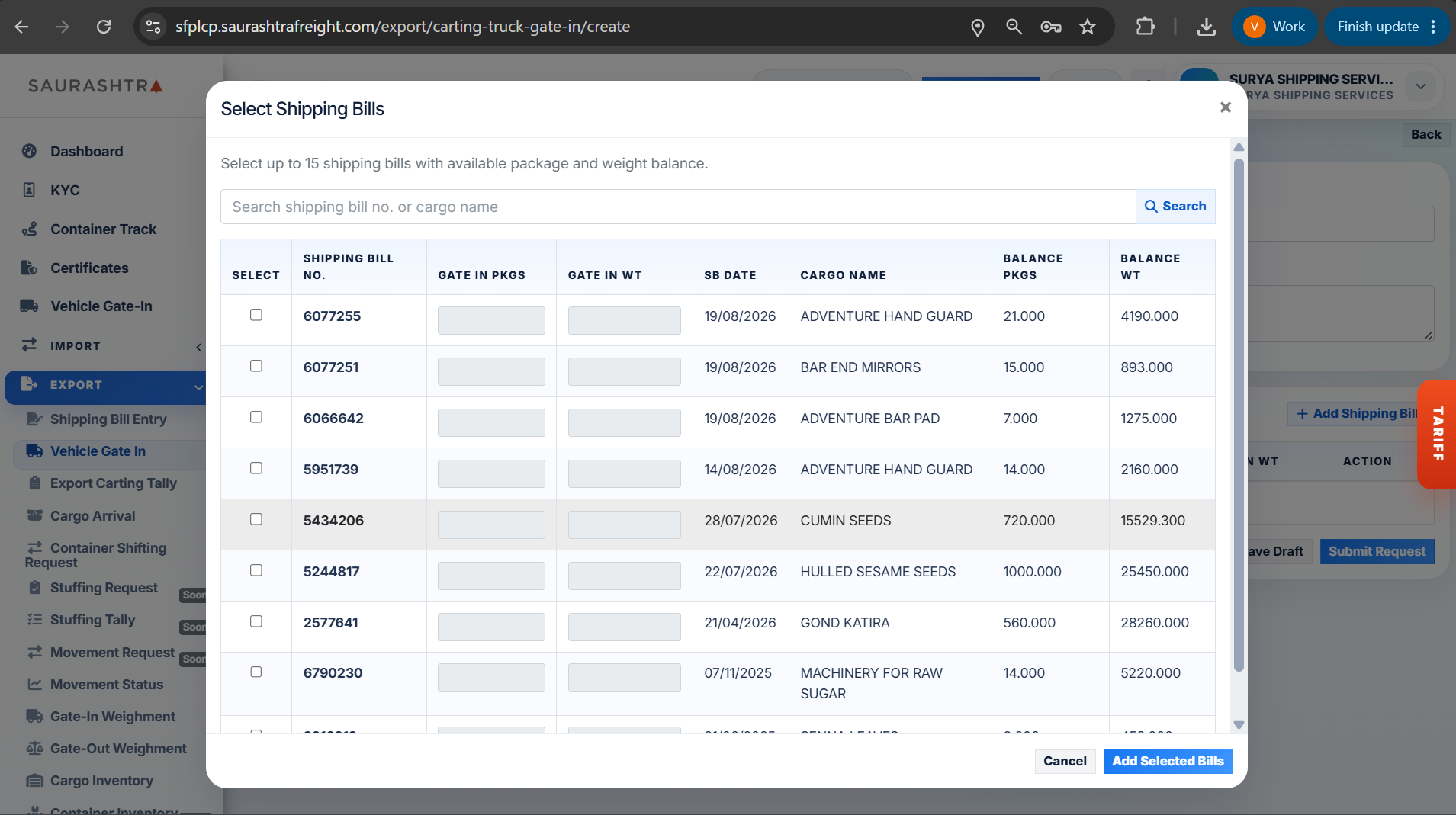Click the Cargo Arrival icon
Image resolution: width=1456 pixels, height=815 pixels.
tap(34, 515)
